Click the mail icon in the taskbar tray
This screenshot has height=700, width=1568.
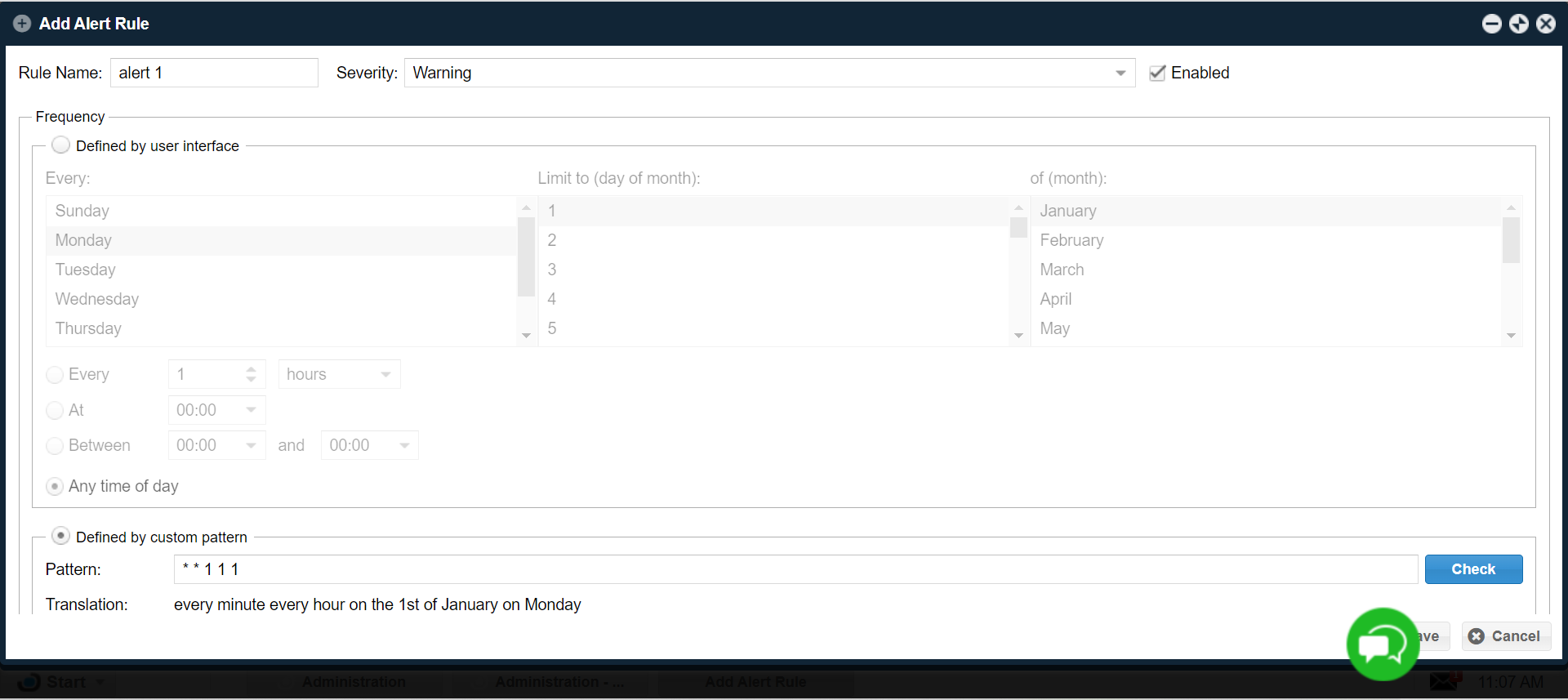click(1444, 681)
